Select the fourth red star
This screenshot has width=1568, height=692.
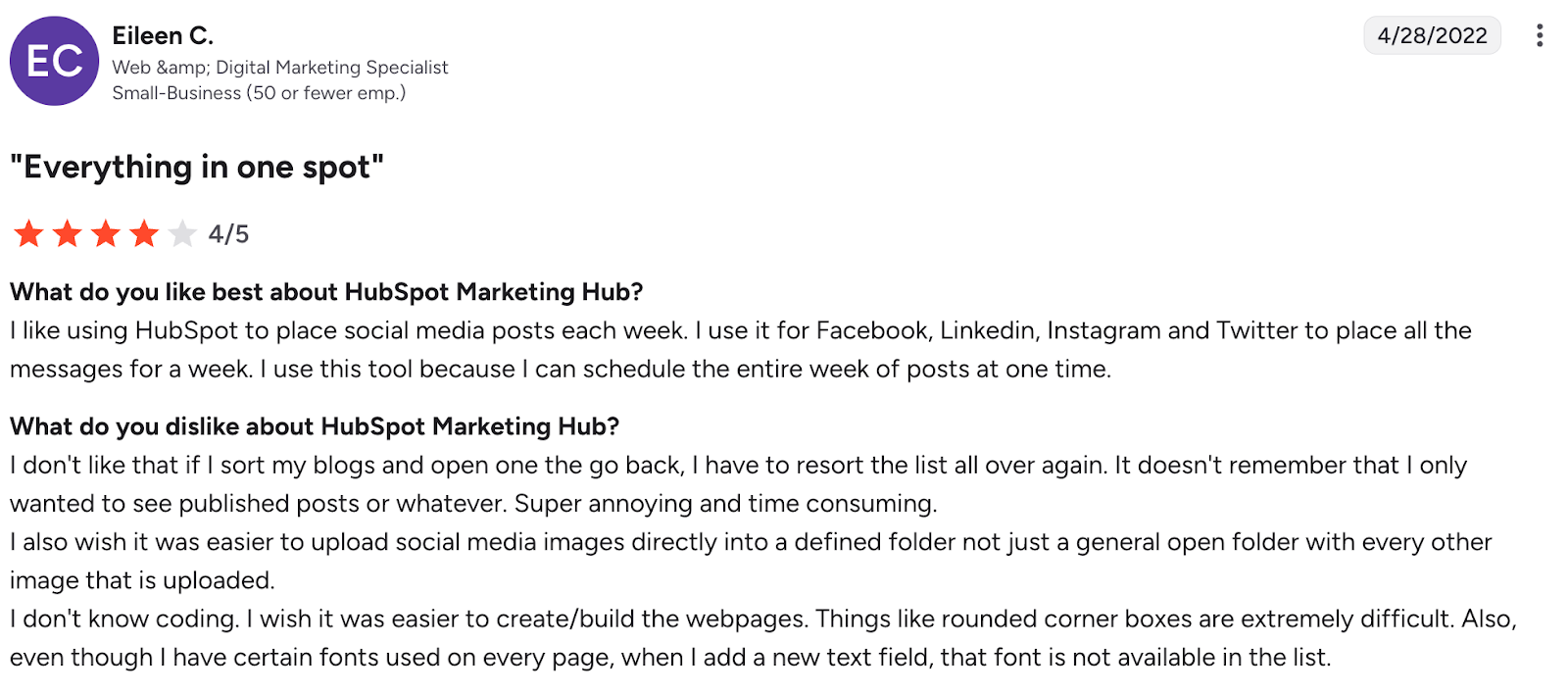(x=143, y=233)
